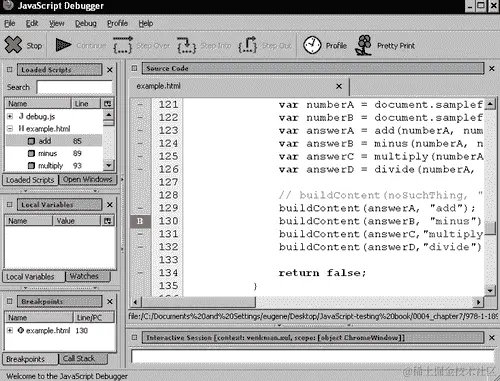The image size is (500, 381).
Task: Toggle Pretty Print flower icon
Action: [364, 45]
